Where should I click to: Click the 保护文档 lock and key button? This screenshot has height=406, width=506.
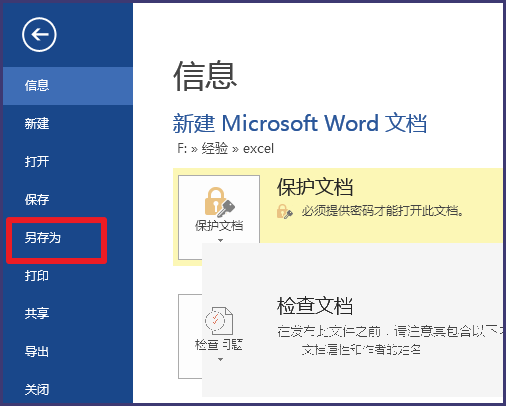[219, 217]
